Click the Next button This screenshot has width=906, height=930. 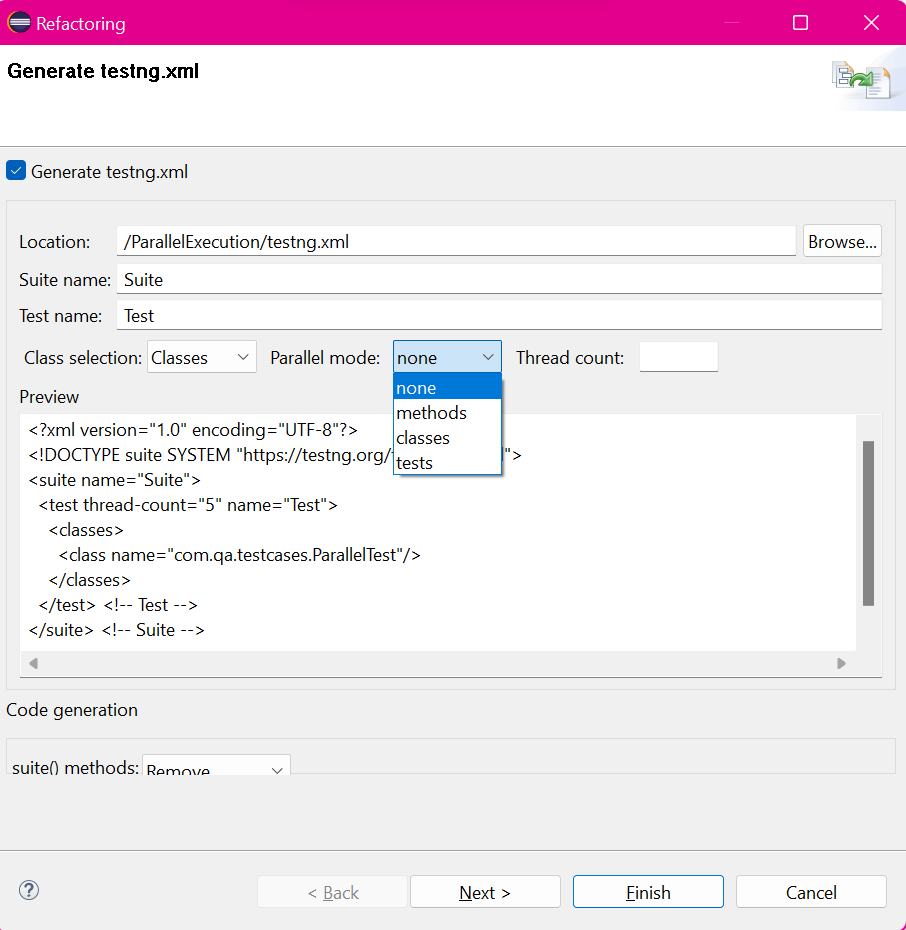click(485, 891)
